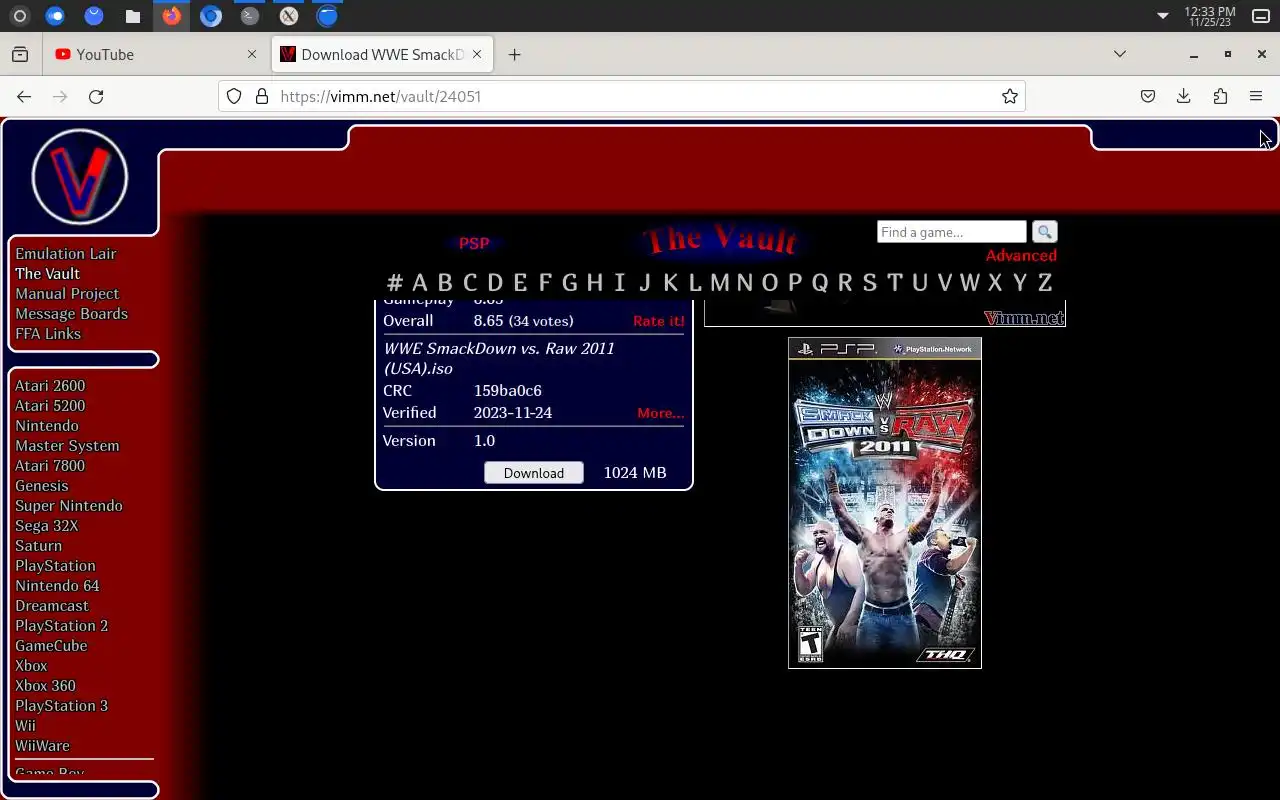Click the WWE SmackDown vs. Raw 2011 (USA).iso filename
The height and width of the screenshot is (800, 1280).
point(499,359)
